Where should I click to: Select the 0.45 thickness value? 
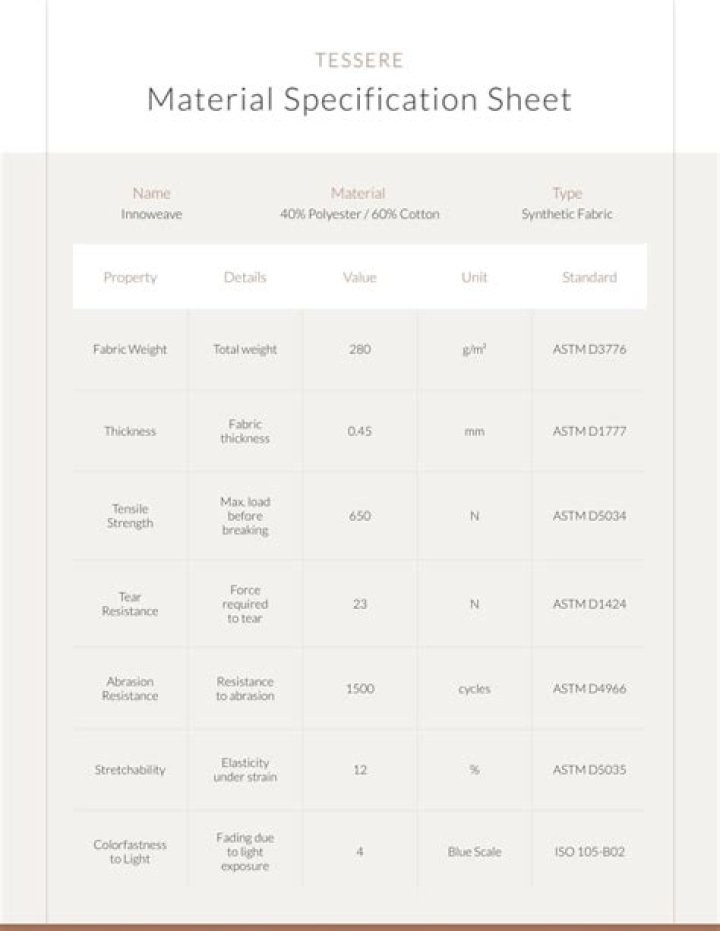(359, 431)
